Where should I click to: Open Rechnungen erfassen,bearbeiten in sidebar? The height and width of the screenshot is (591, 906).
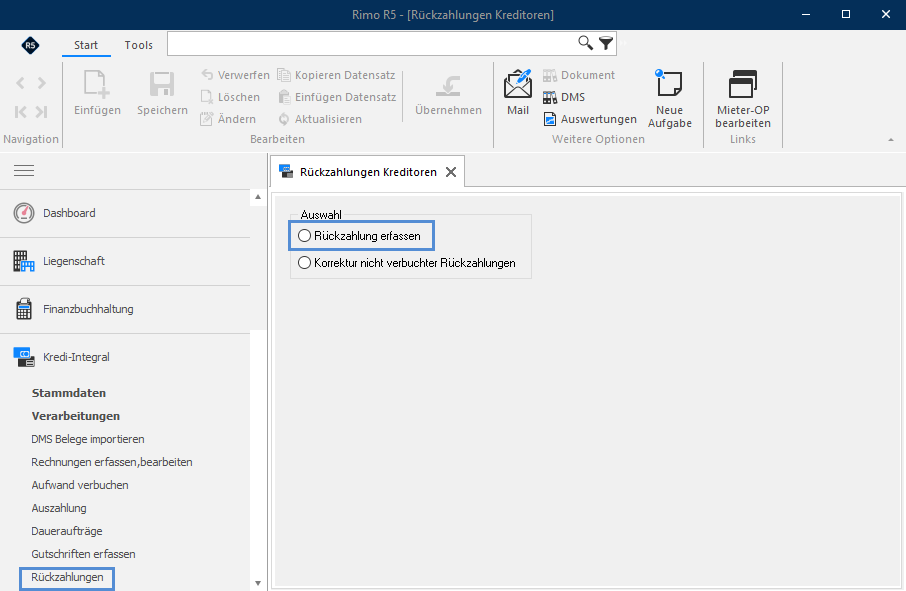click(x=112, y=462)
